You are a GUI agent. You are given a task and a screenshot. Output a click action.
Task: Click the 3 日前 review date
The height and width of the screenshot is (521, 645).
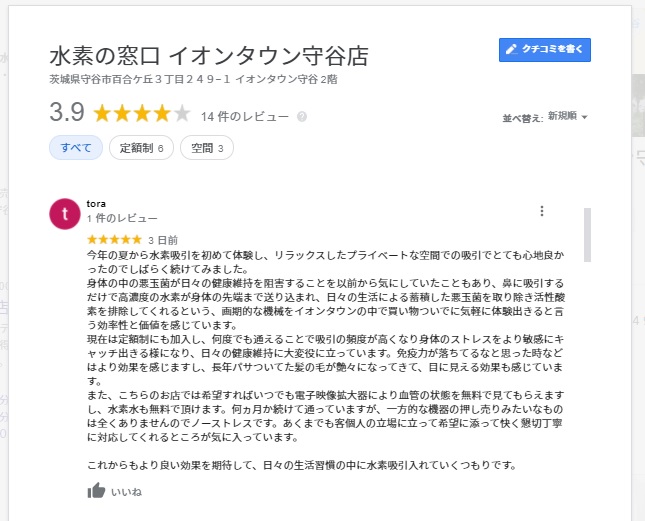162,240
